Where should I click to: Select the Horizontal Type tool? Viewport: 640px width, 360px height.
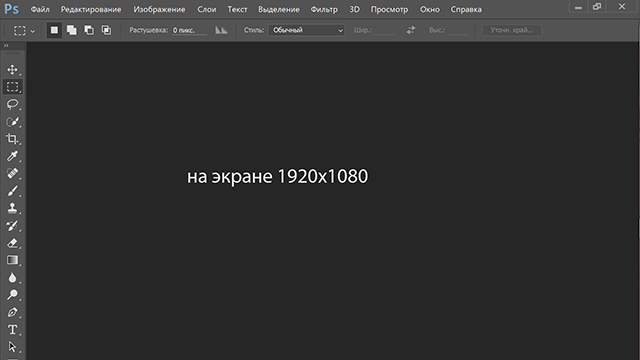pyautogui.click(x=12, y=329)
